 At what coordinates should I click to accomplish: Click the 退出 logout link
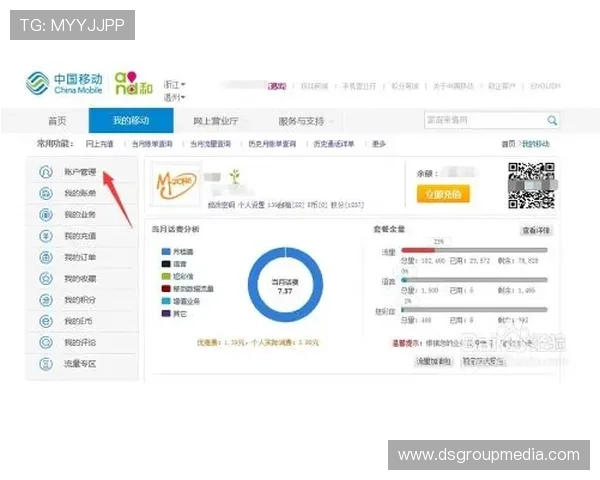277,86
